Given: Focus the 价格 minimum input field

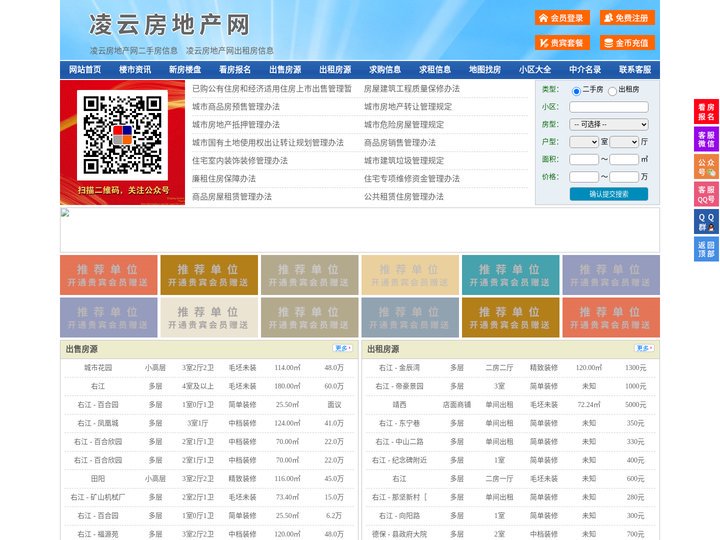Looking at the screenshot, I should pos(584,177).
